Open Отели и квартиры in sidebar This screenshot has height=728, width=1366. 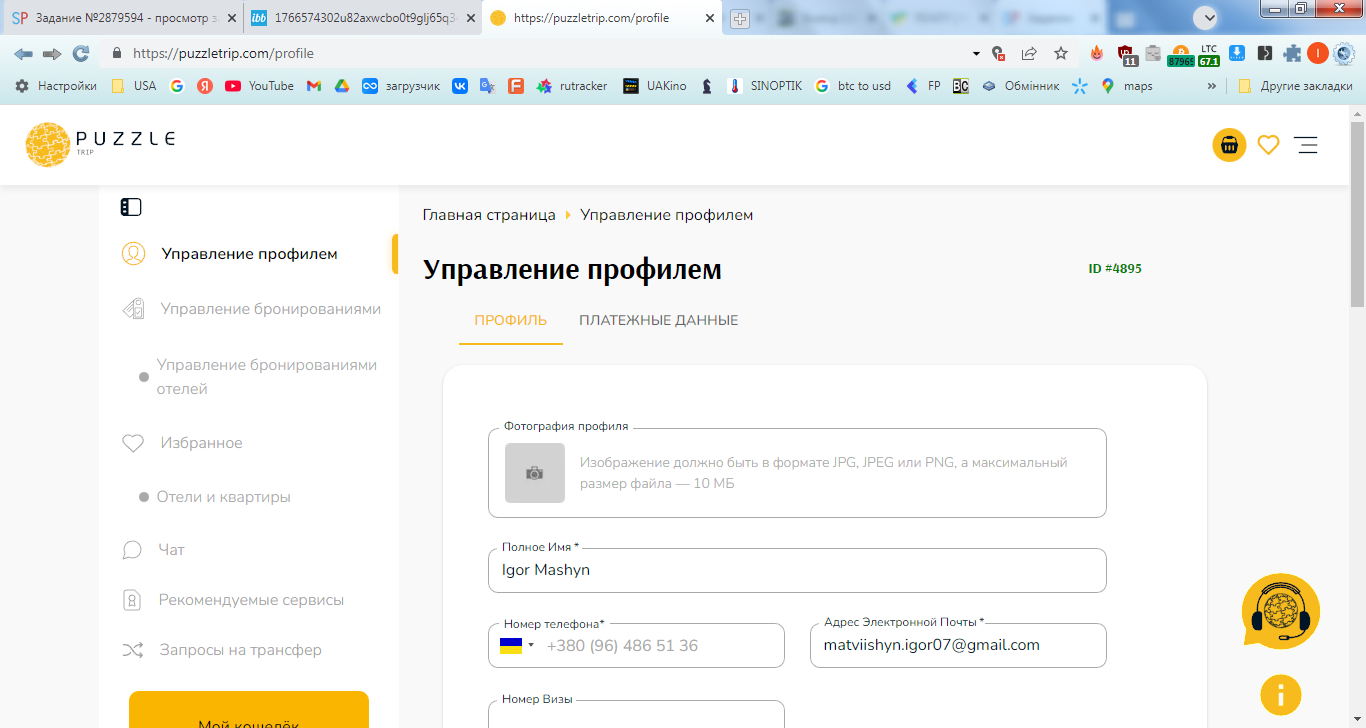click(214, 497)
